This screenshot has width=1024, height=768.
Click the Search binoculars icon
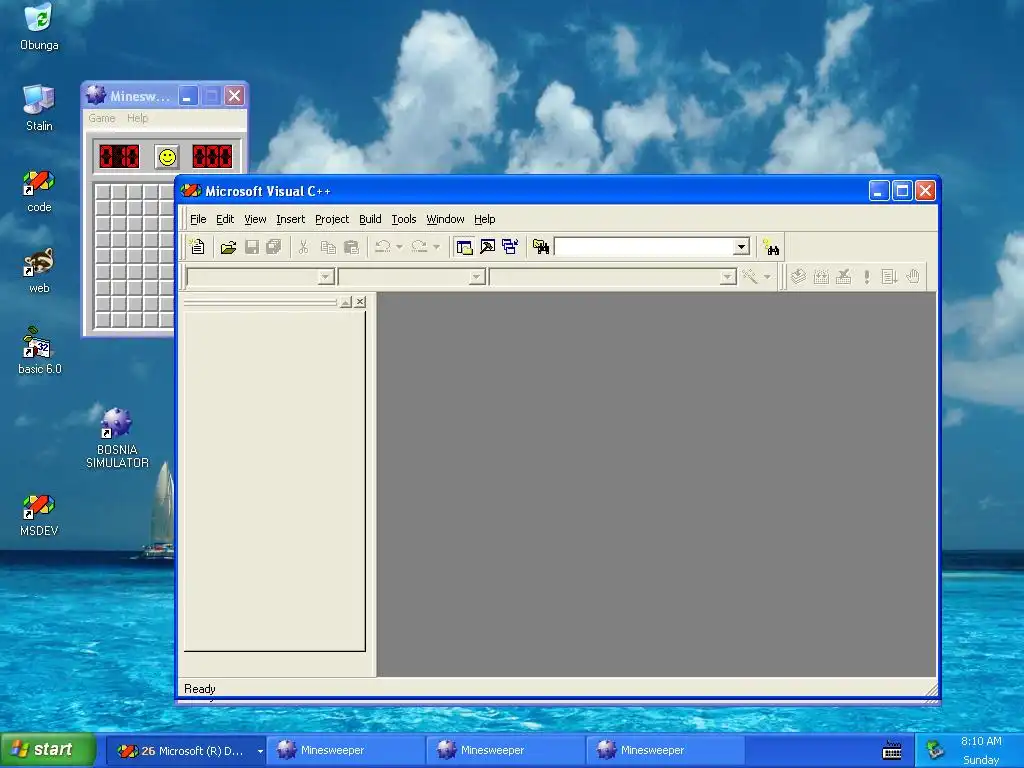(771, 247)
